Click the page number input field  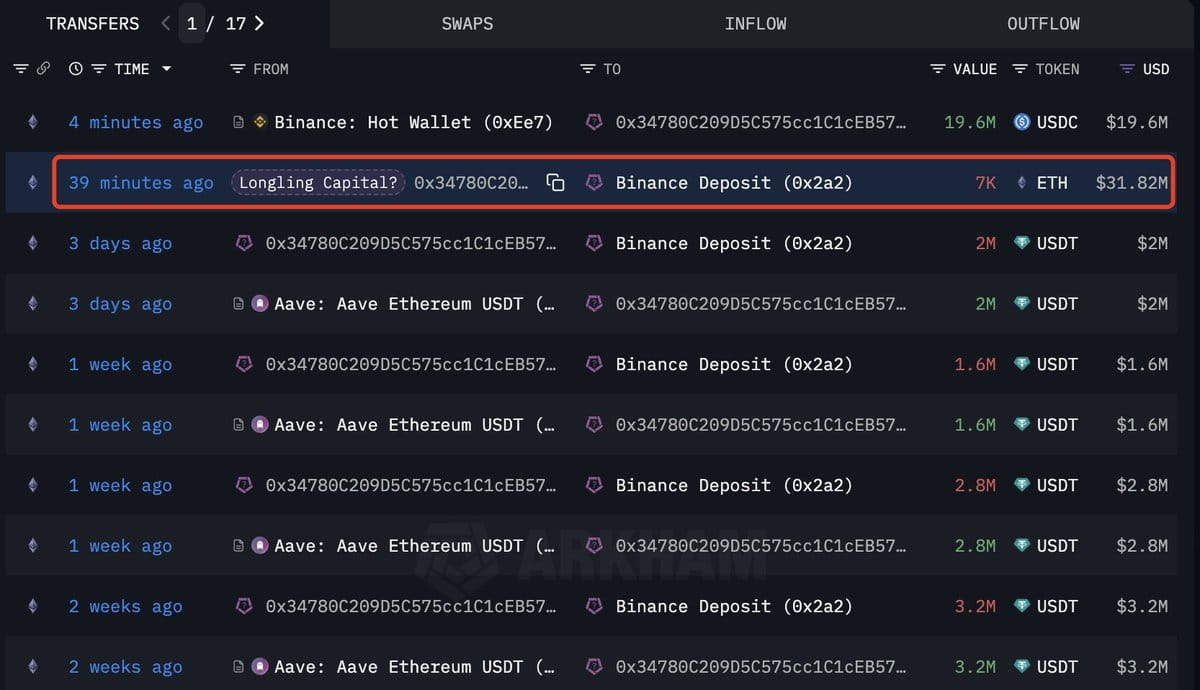click(x=192, y=23)
